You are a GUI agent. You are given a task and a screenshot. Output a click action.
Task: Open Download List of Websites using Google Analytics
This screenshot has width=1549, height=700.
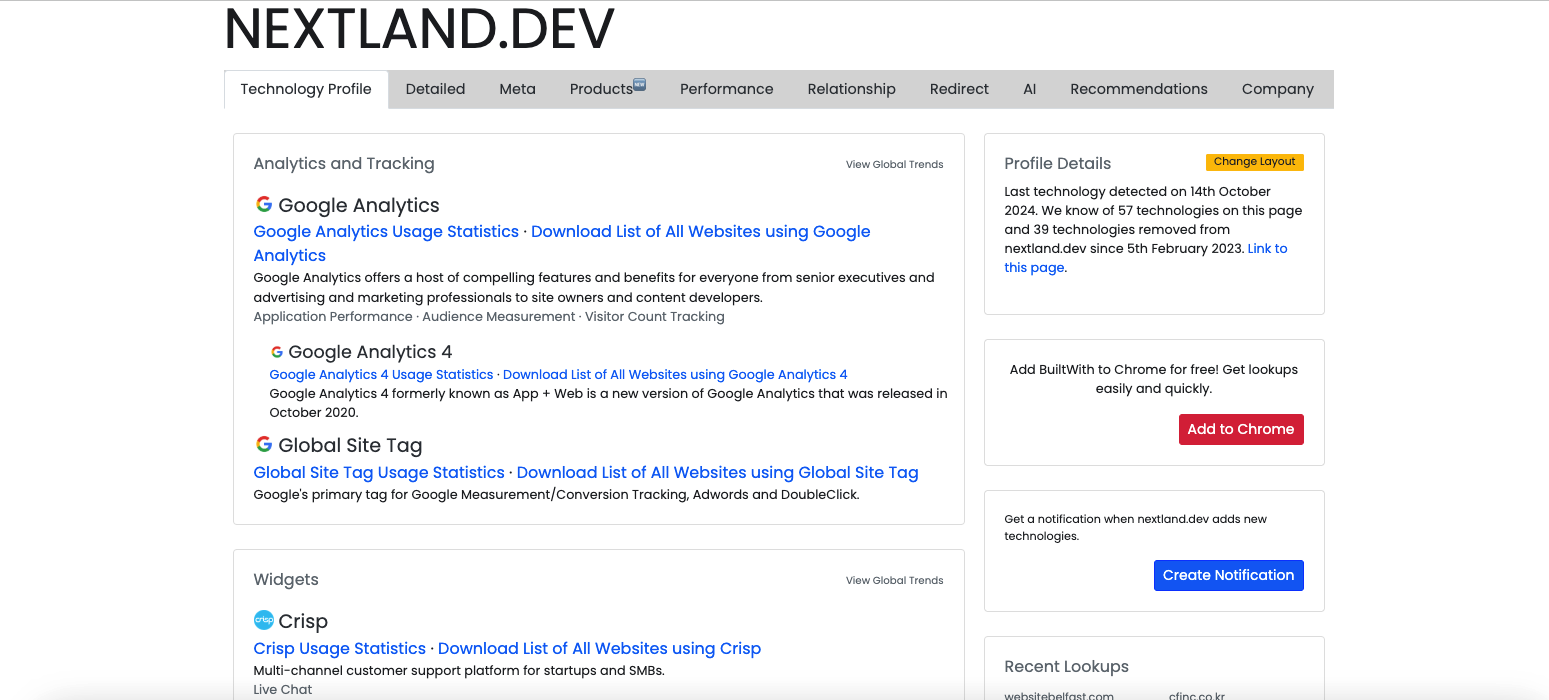tap(562, 243)
